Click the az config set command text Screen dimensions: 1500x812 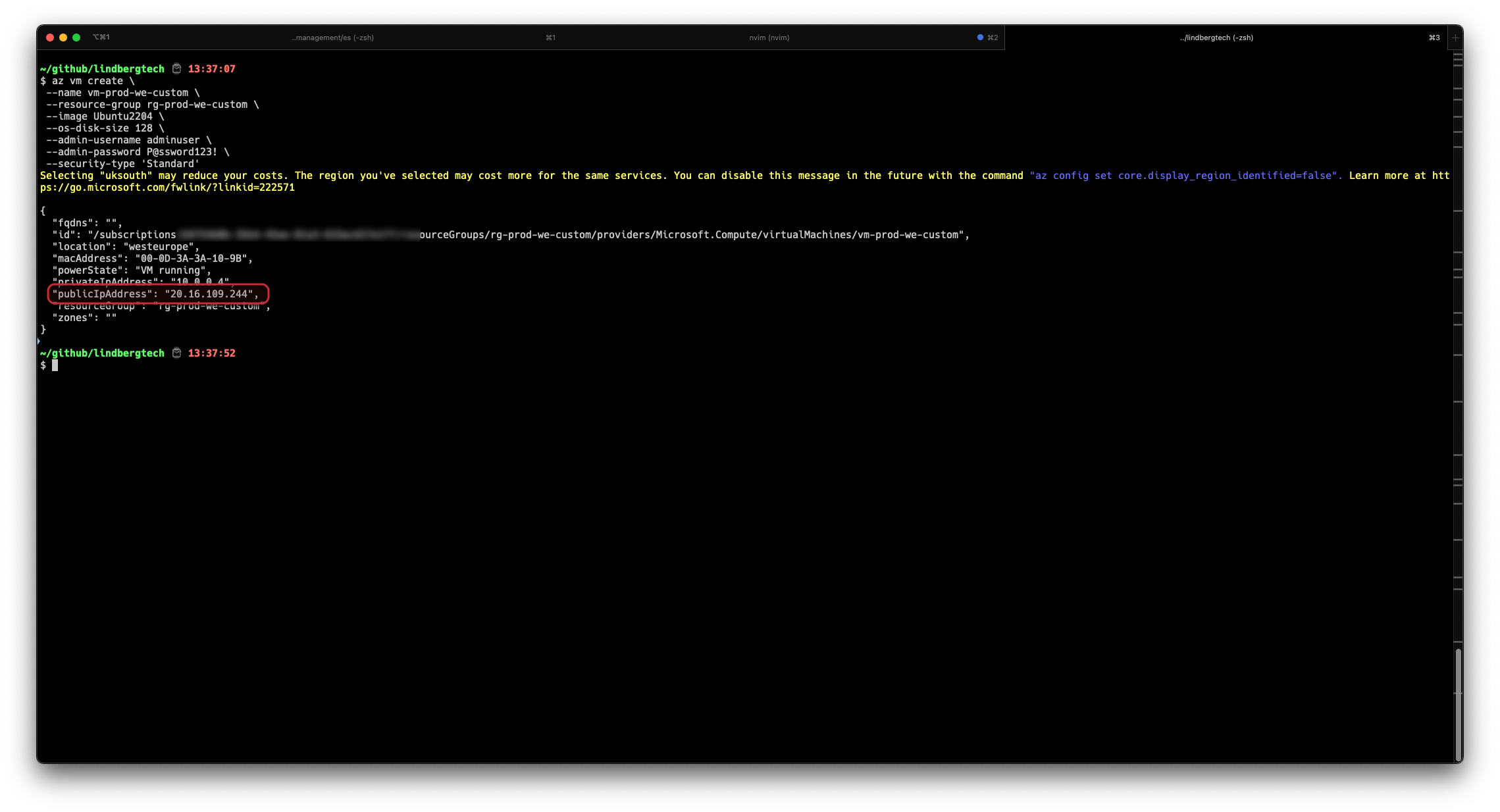tap(1184, 176)
